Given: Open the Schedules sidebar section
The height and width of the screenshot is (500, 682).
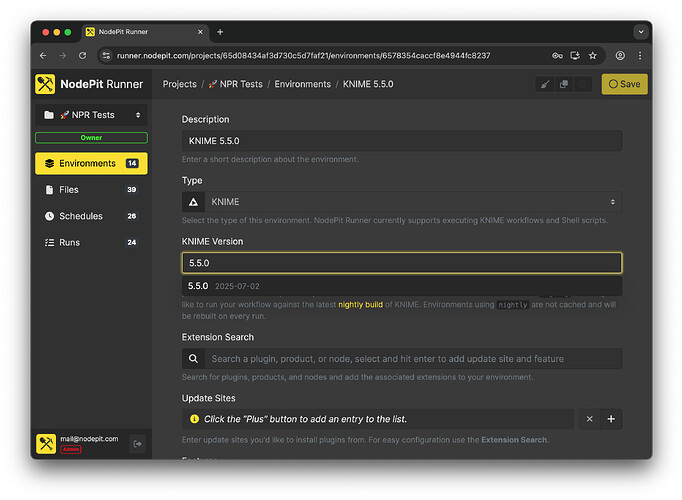Looking at the screenshot, I should (91, 216).
